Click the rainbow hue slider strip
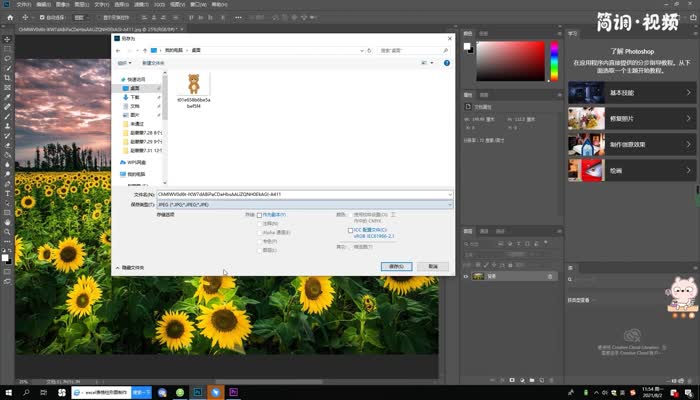The image size is (700, 400). [554, 62]
